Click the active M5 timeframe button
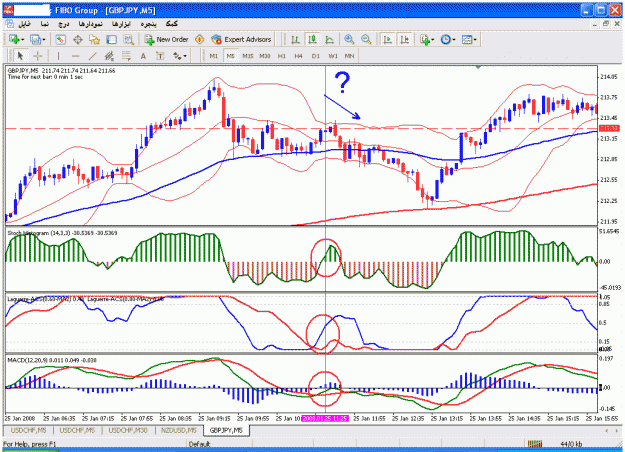Image resolution: width=625 pixels, height=452 pixels. pyautogui.click(x=230, y=56)
